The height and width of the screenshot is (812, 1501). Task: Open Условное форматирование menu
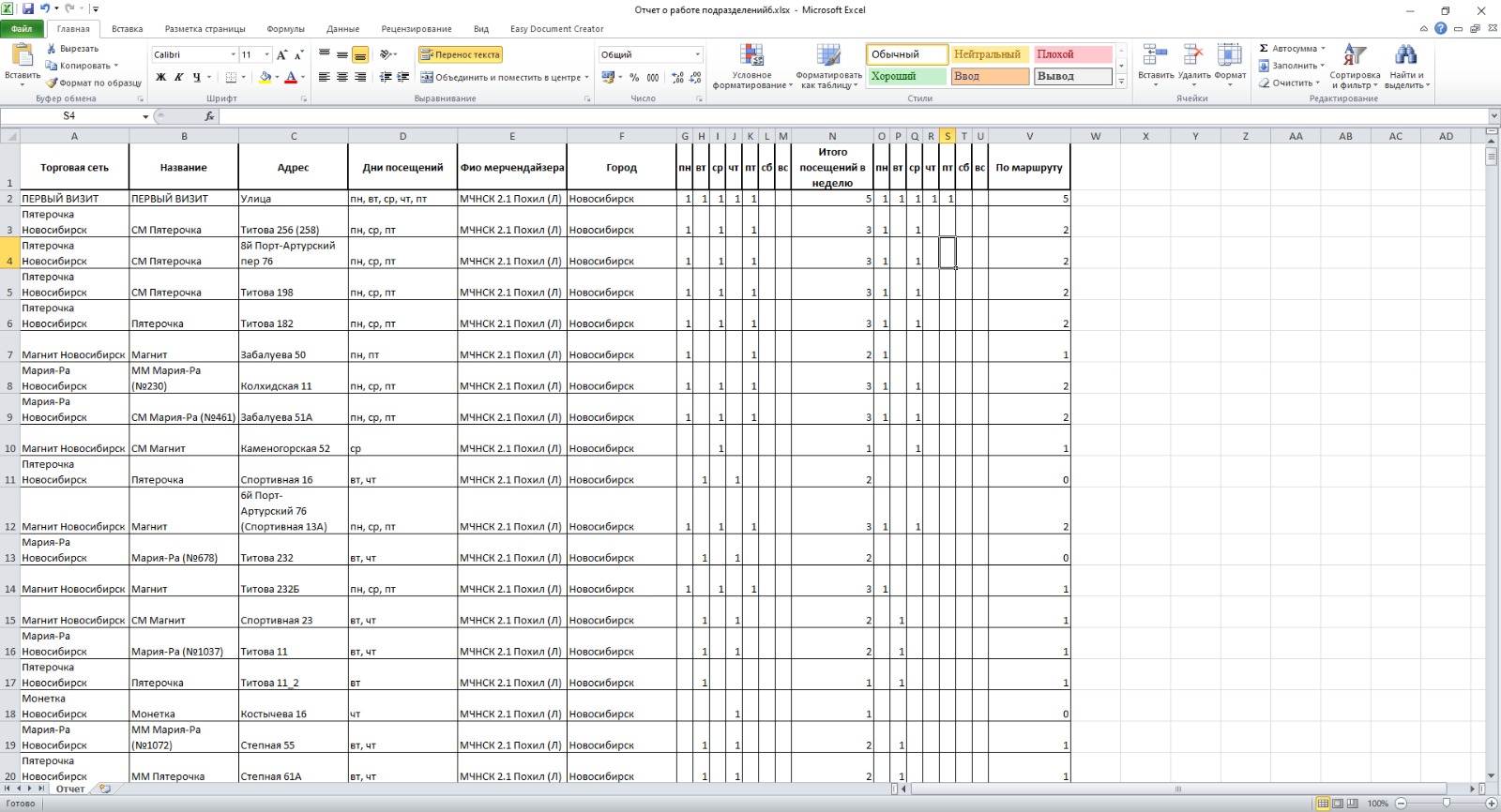click(x=752, y=66)
